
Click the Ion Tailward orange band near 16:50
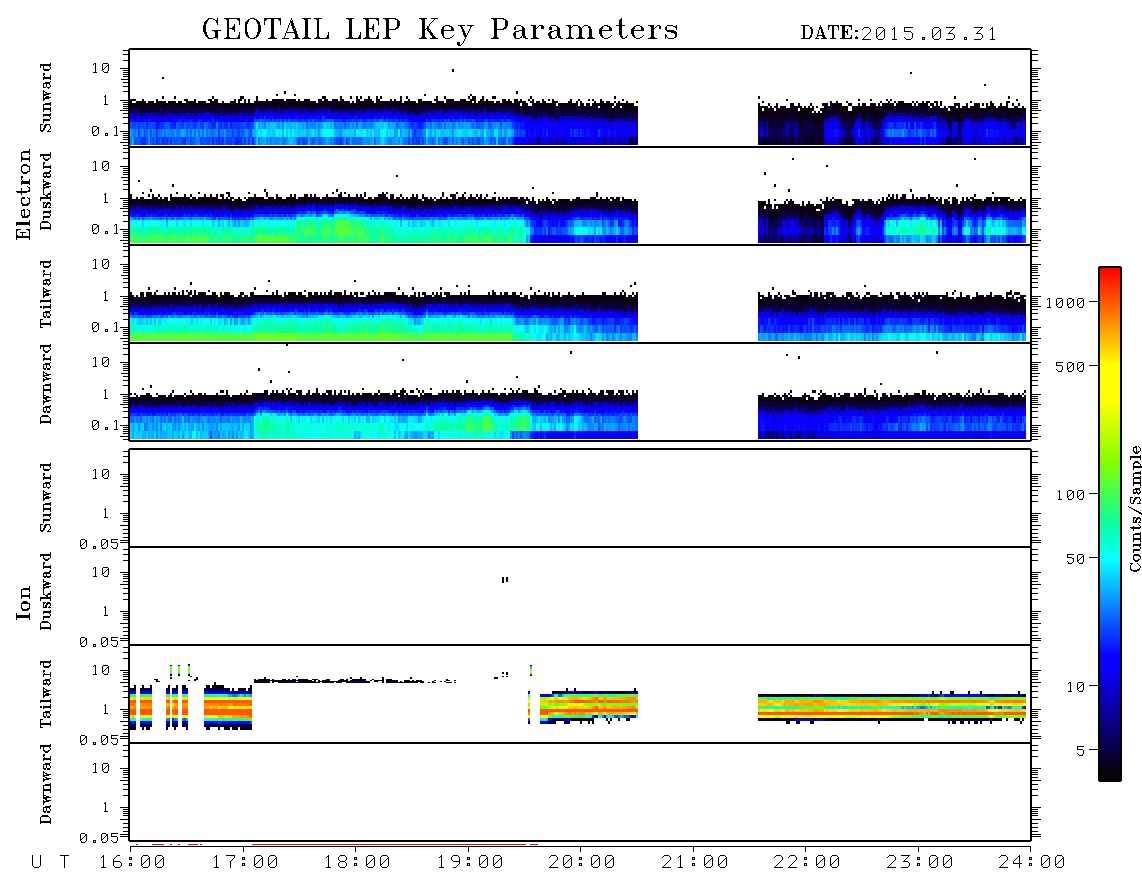click(228, 707)
